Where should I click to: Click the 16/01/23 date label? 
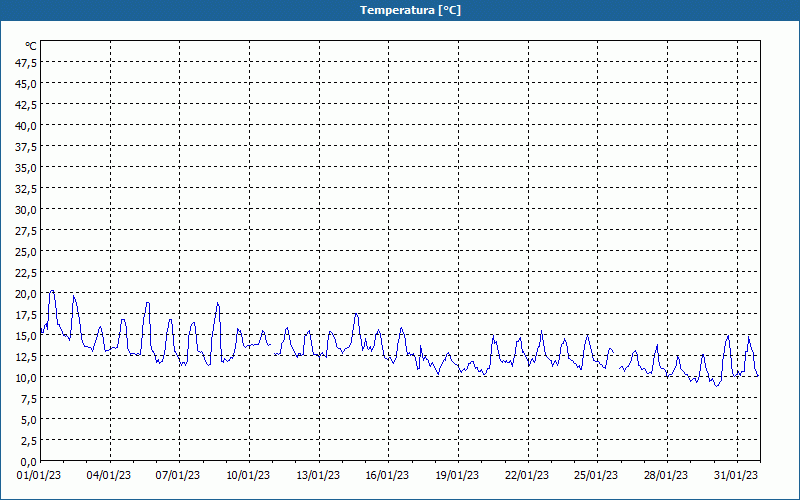[387, 476]
